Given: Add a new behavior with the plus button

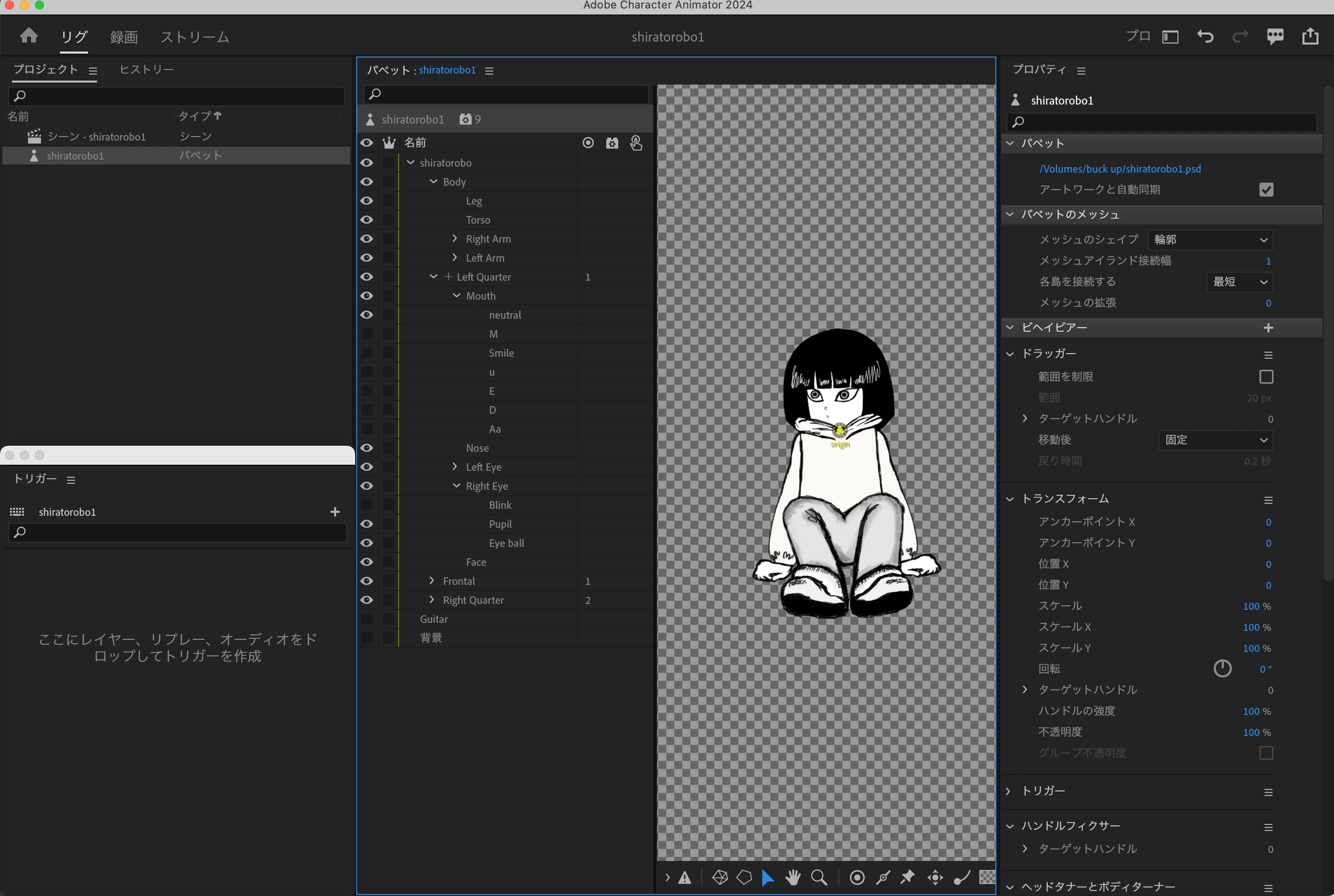Looking at the screenshot, I should point(1268,327).
